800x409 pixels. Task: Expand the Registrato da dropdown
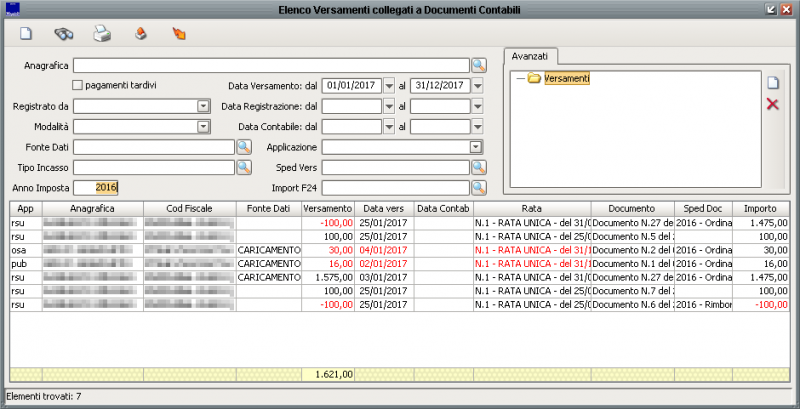point(203,106)
